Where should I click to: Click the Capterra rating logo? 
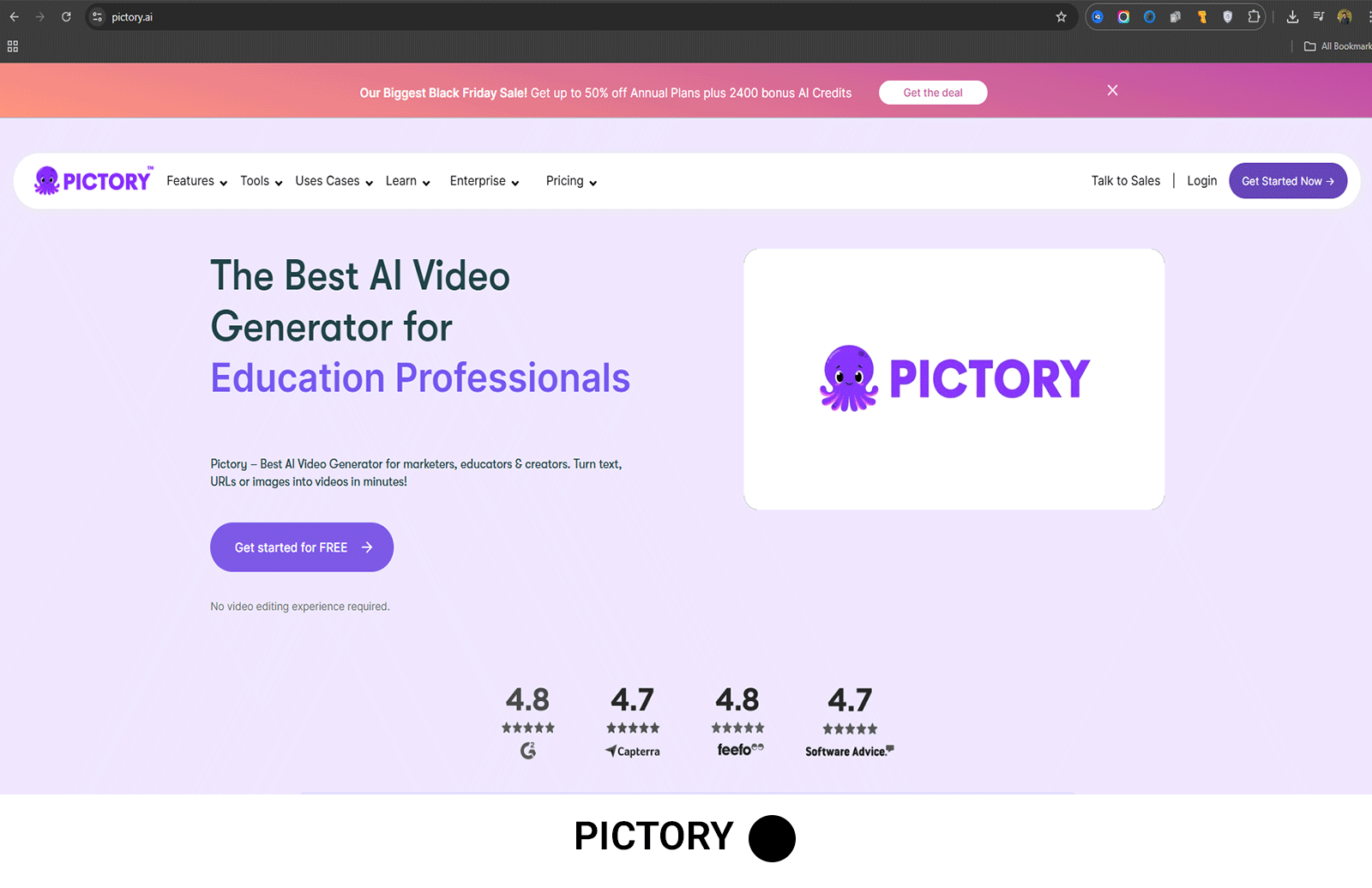633,751
